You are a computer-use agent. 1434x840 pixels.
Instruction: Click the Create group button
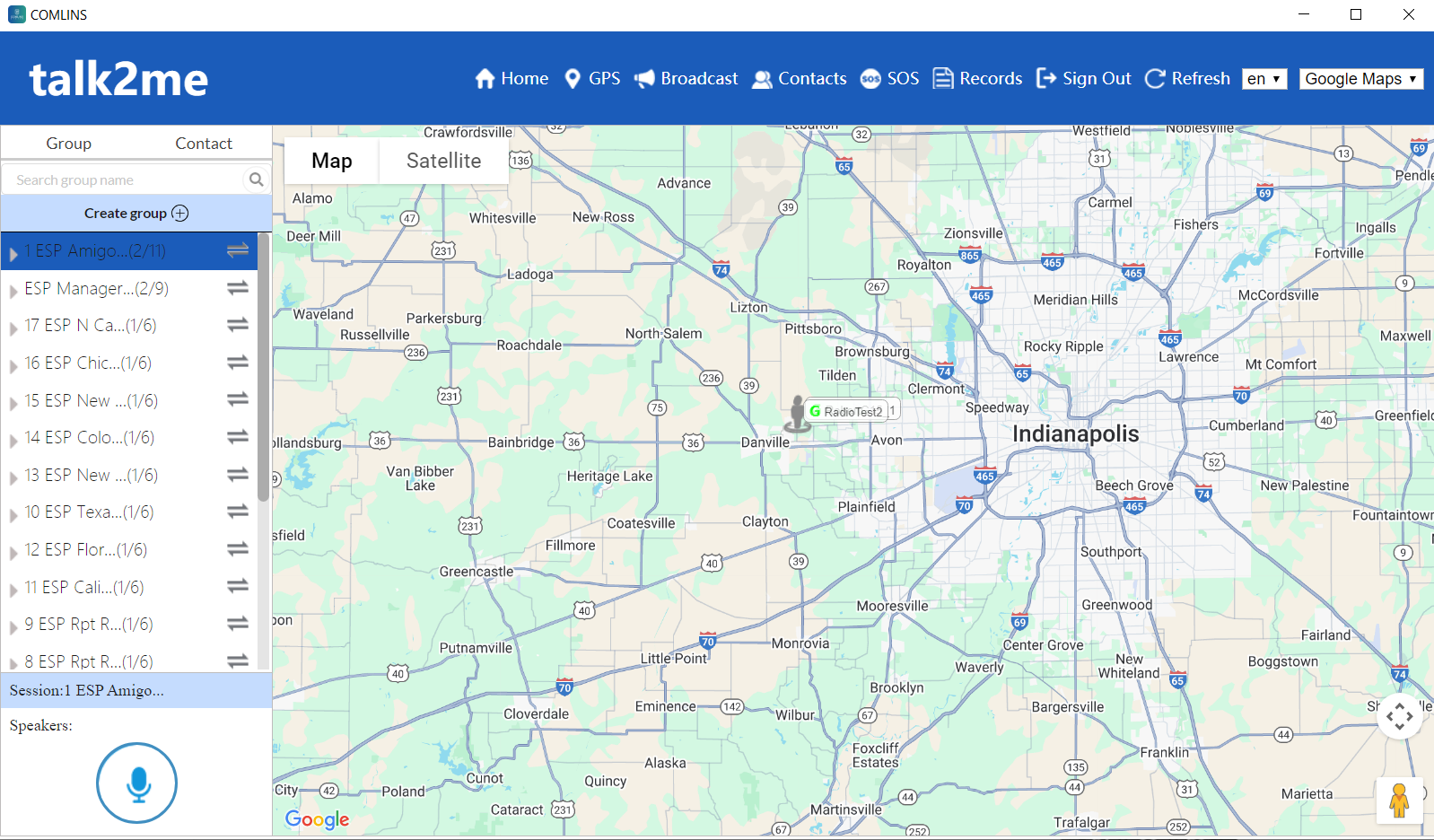136,214
